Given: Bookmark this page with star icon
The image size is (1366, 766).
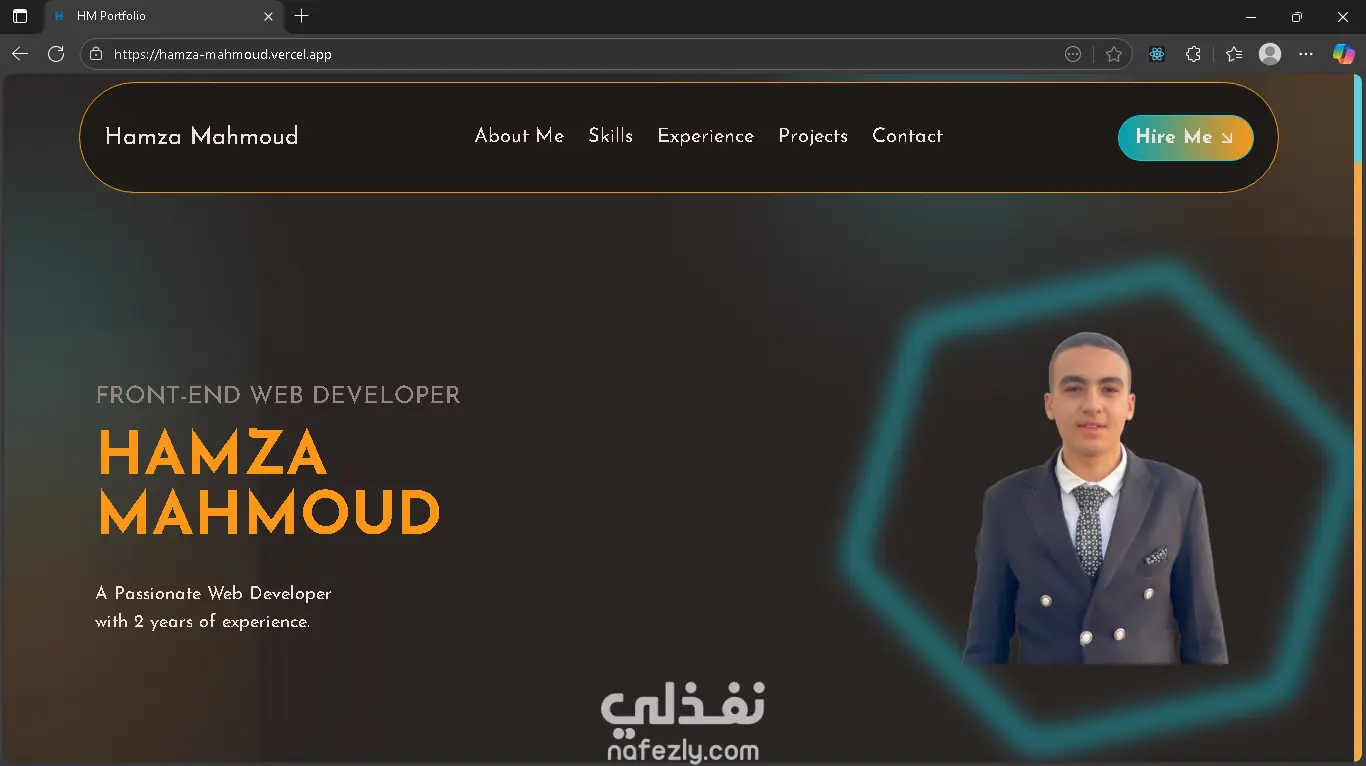Looking at the screenshot, I should pos(1114,54).
